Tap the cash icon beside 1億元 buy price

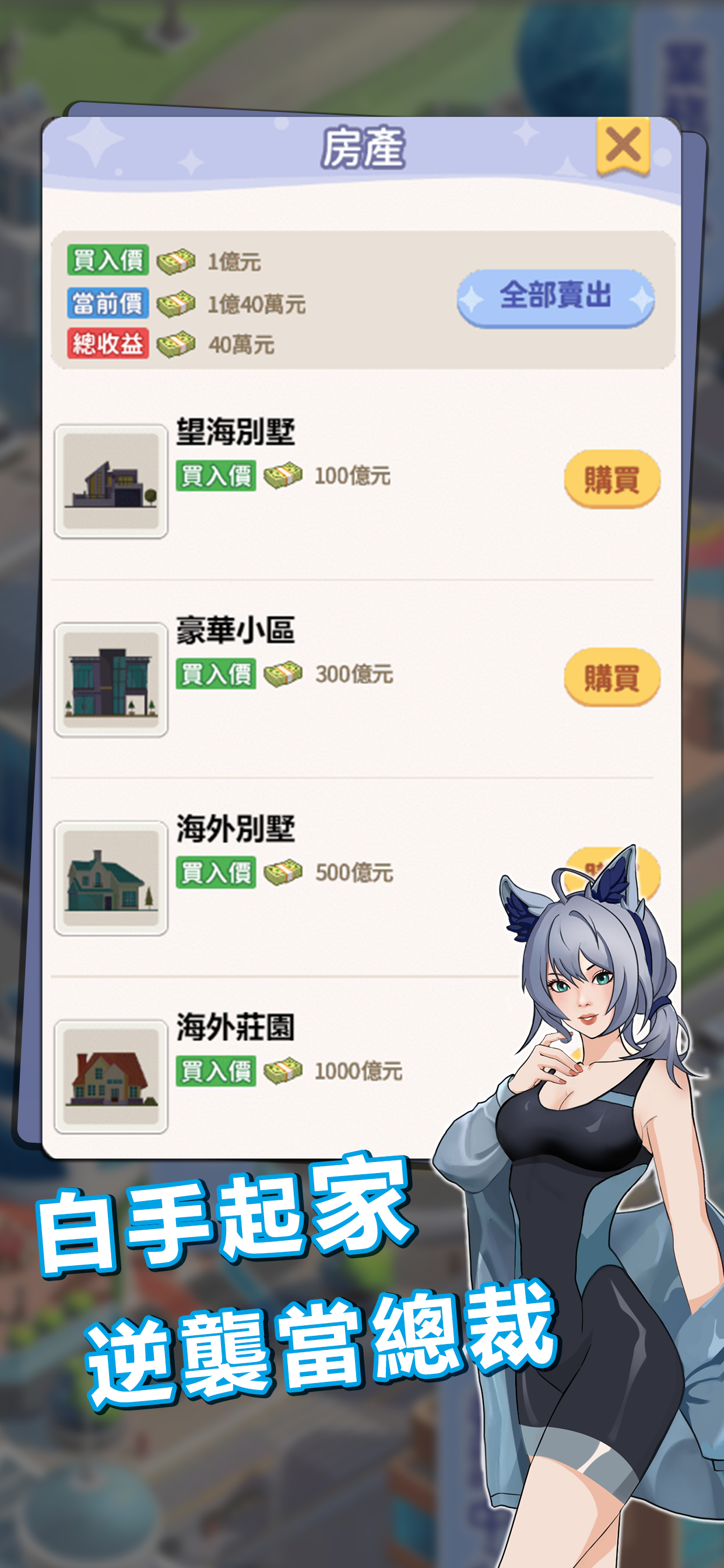(176, 262)
